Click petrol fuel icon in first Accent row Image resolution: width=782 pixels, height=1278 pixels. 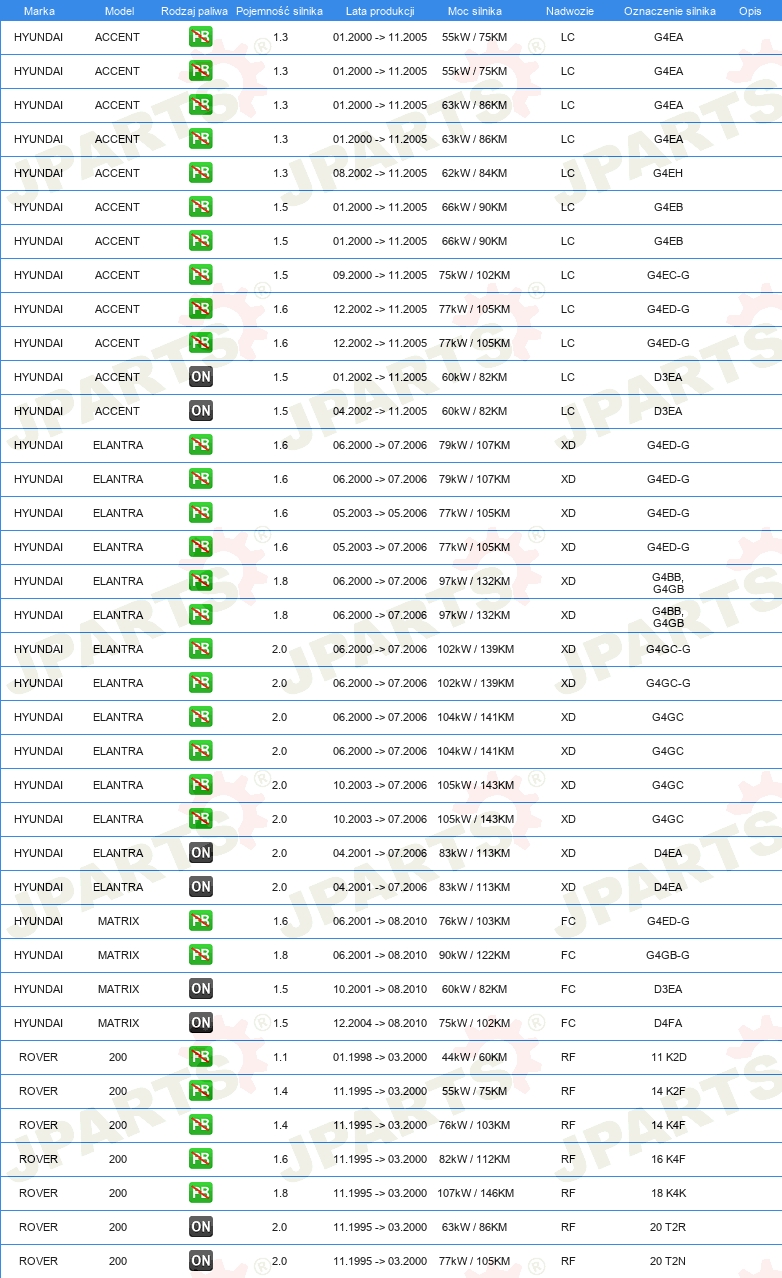pyautogui.click(x=201, y=37)
